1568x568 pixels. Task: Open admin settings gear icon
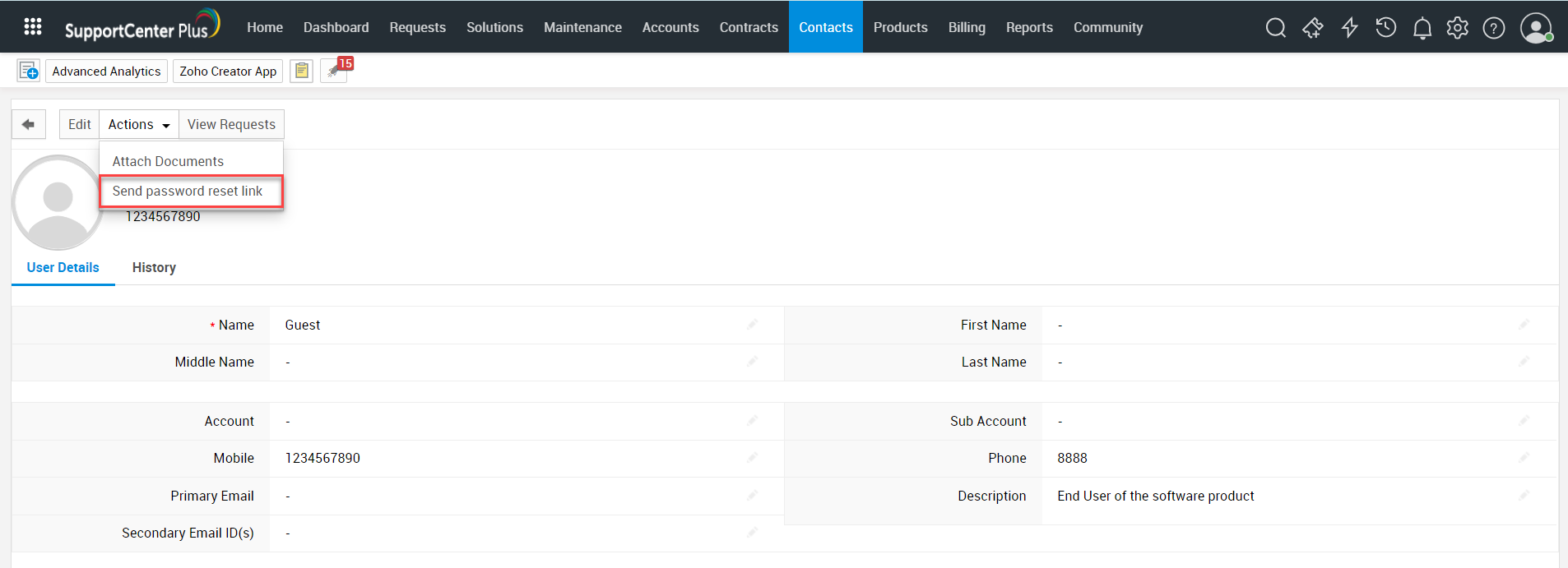pos(1457,28)
